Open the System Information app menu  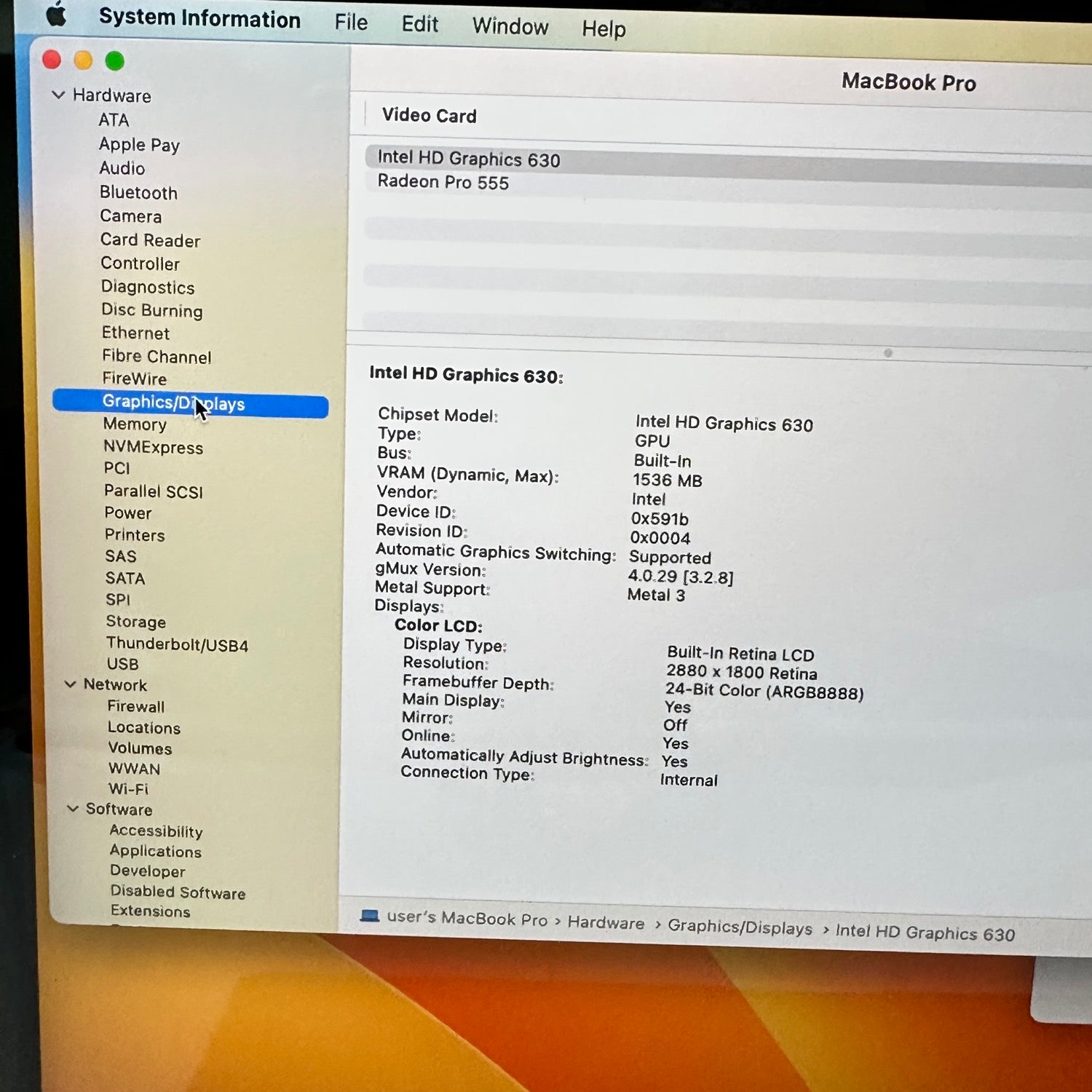click(x=199, y=18)
